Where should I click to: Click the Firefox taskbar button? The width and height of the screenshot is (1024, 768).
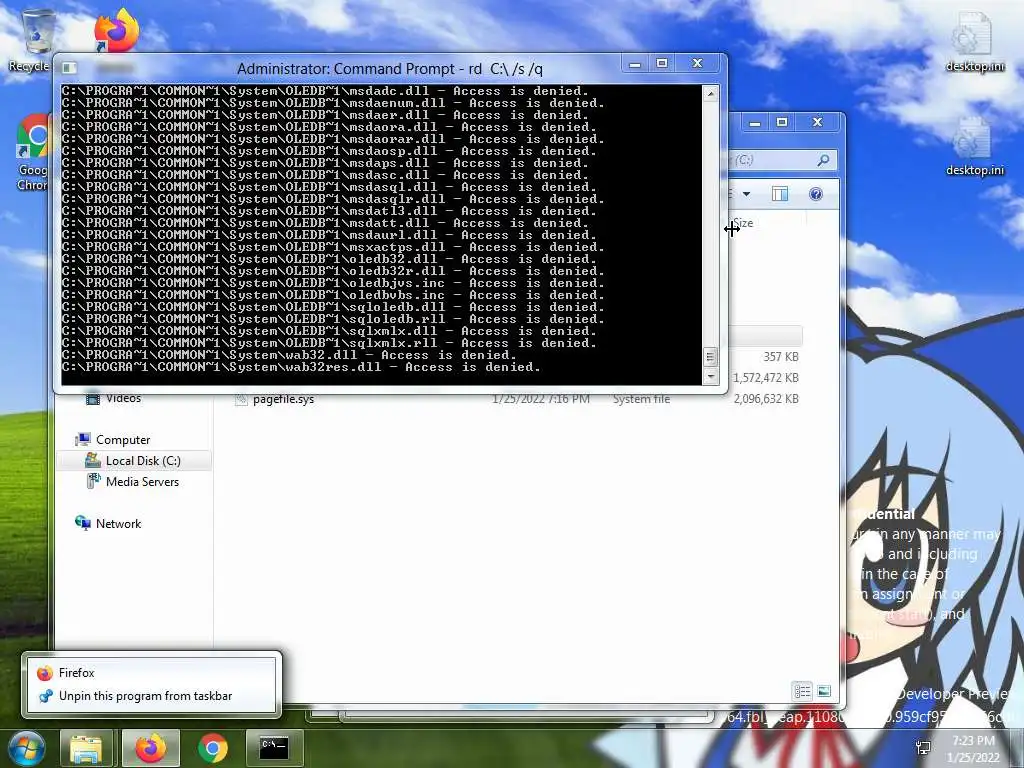click(x=151, y=748)
